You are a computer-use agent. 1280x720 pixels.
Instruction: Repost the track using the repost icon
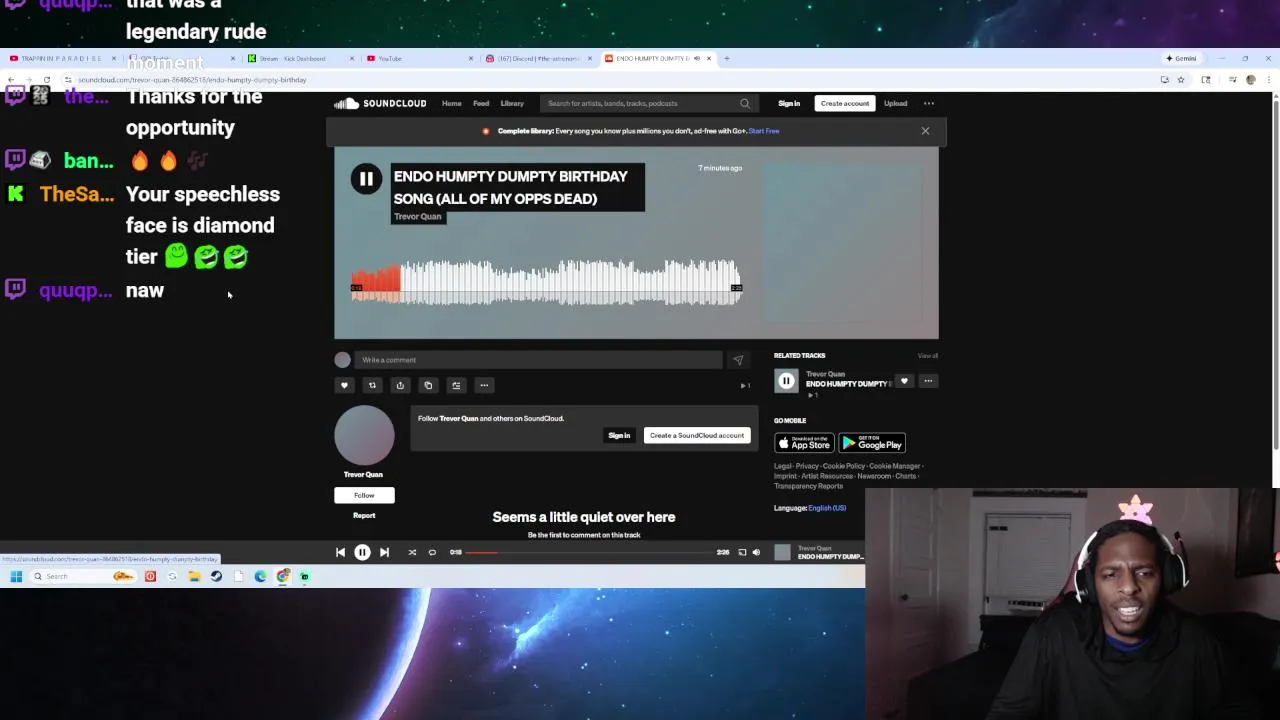pyautogui.click(x=372, y=385)
